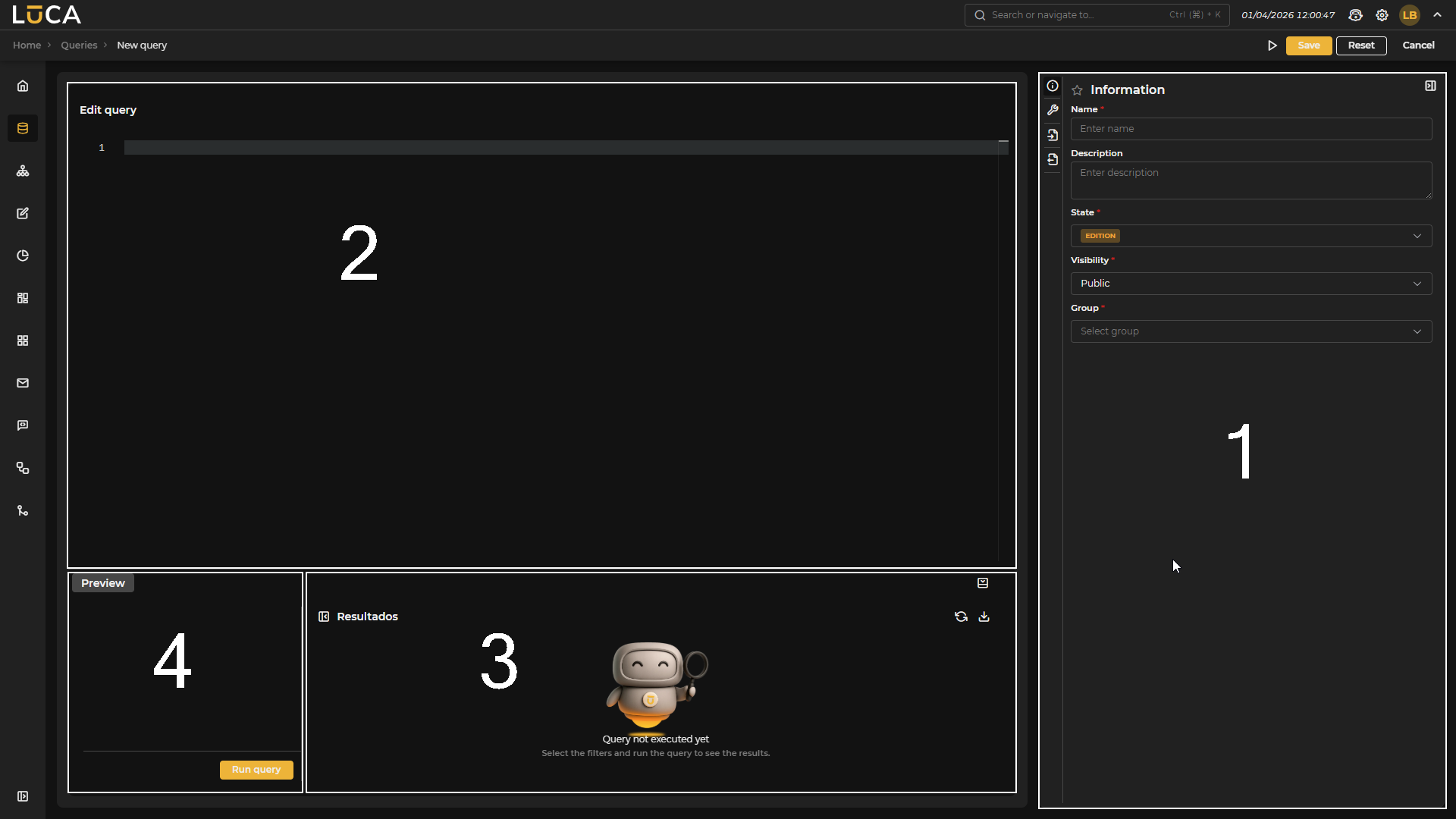Click the Enter name input field
1456x819 pixels.
1251,128
